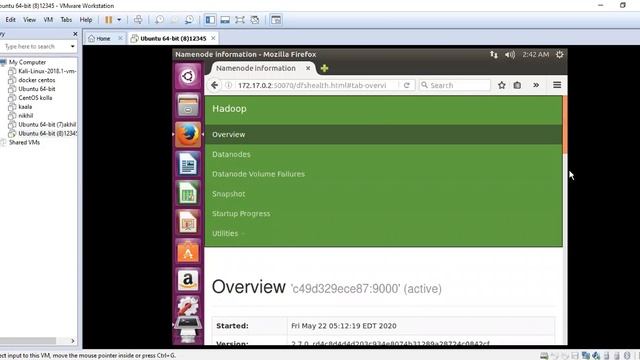Select the kaala VM in library
640x360 pixels.
coord(25,107)
